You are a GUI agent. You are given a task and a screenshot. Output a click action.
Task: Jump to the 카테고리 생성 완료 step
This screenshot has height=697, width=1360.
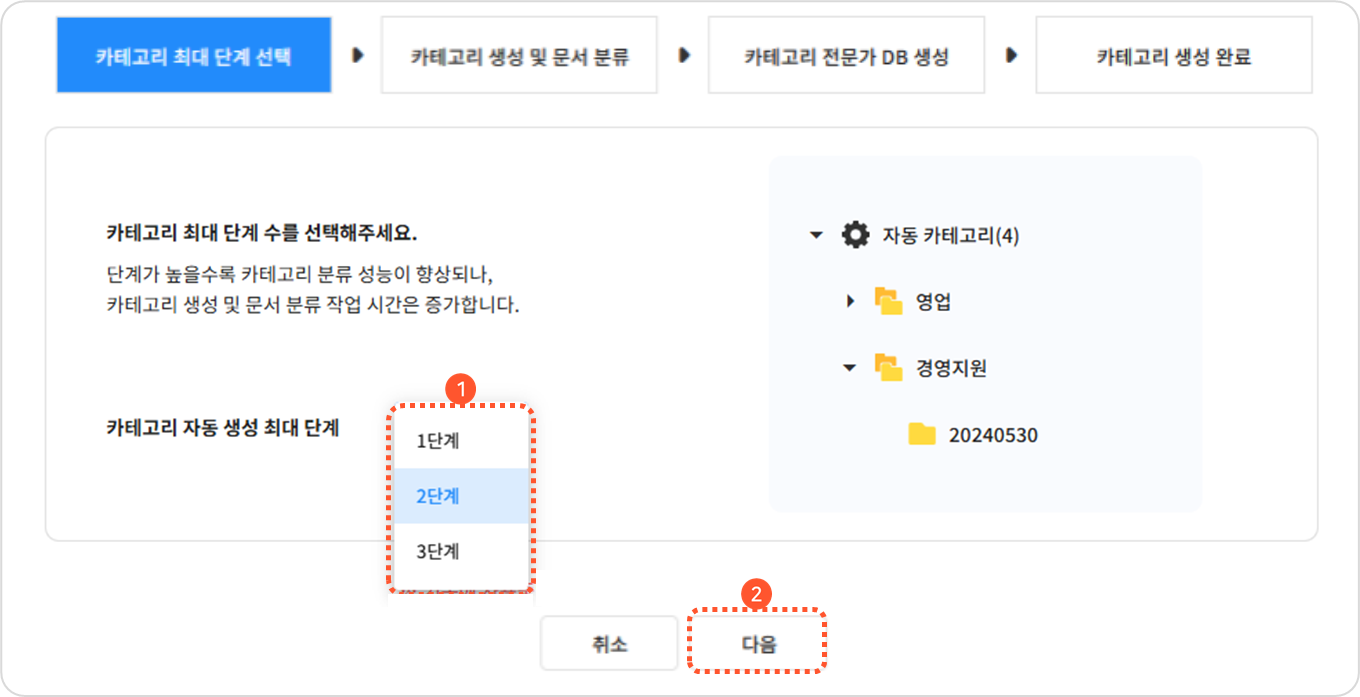tap(1173, 56)
